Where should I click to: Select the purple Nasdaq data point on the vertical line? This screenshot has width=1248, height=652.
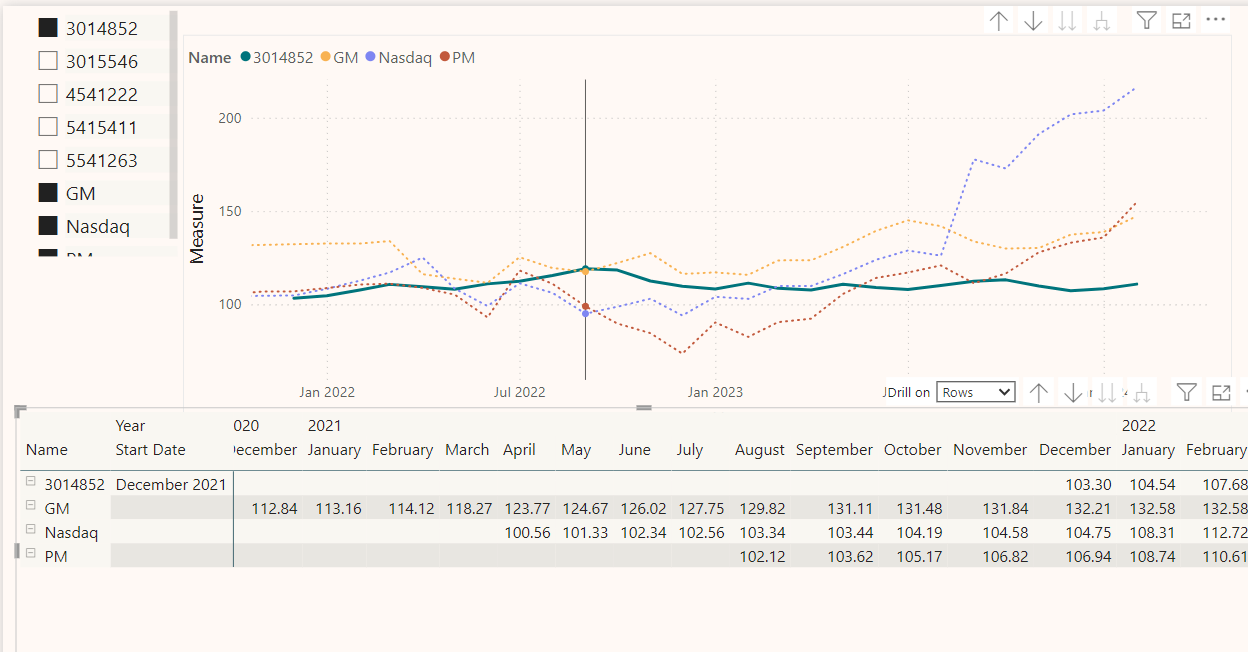(585, 313)
